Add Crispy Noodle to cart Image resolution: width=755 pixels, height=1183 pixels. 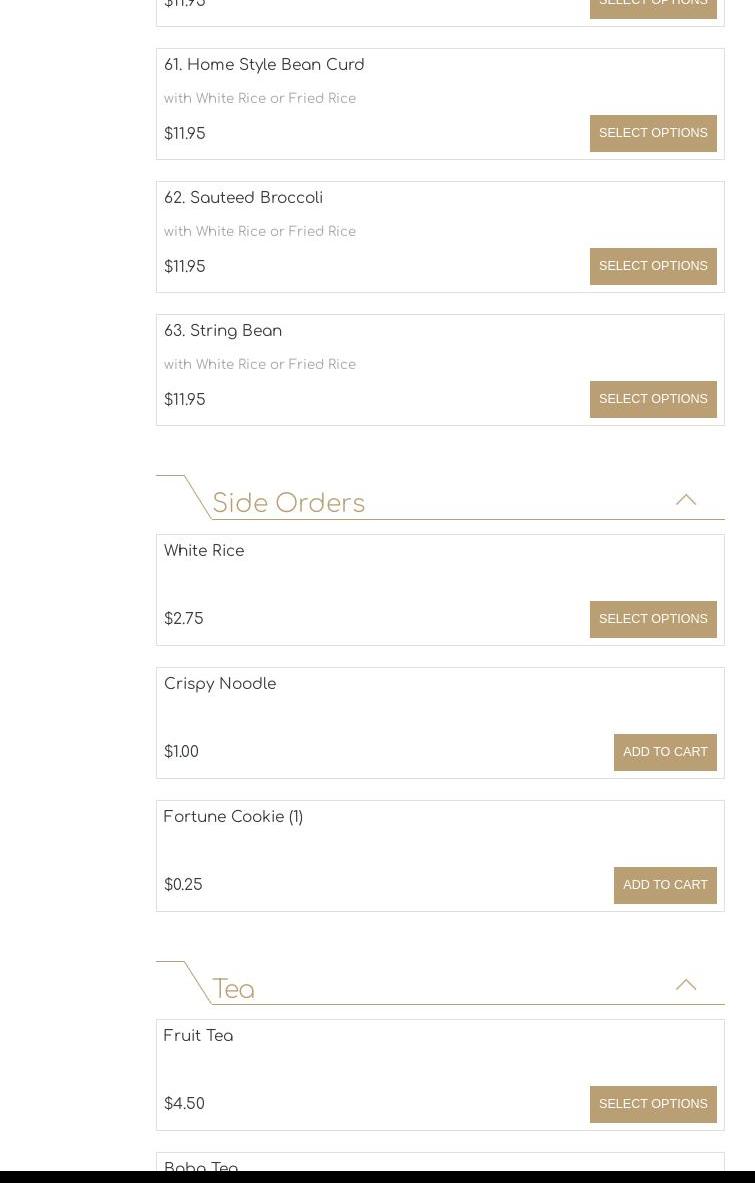click(x=665, y=752)
